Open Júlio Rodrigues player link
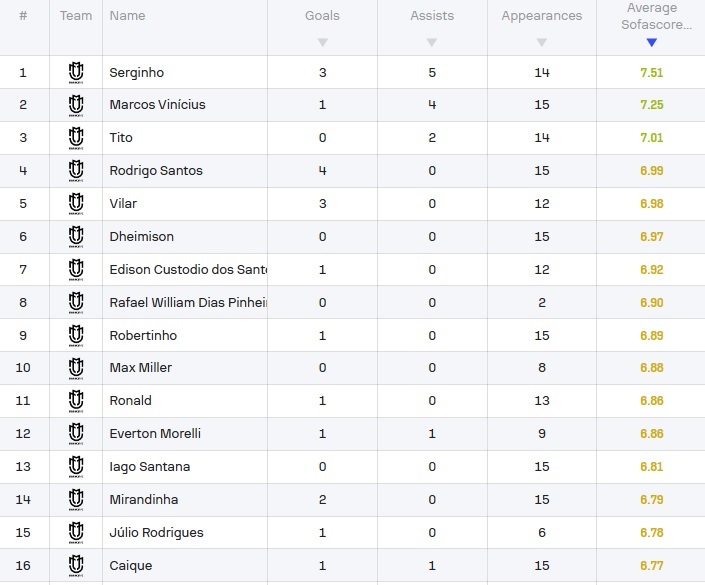The image size is (705, 585). 156,533
